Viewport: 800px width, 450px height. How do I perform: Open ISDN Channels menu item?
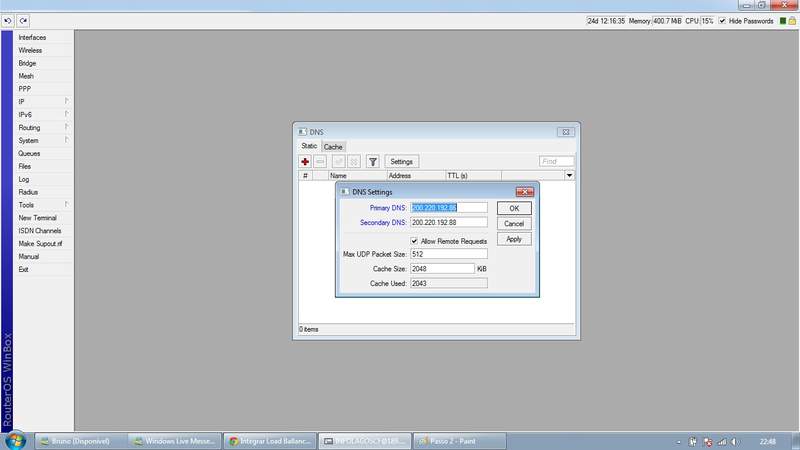click(x=40, y=231)
